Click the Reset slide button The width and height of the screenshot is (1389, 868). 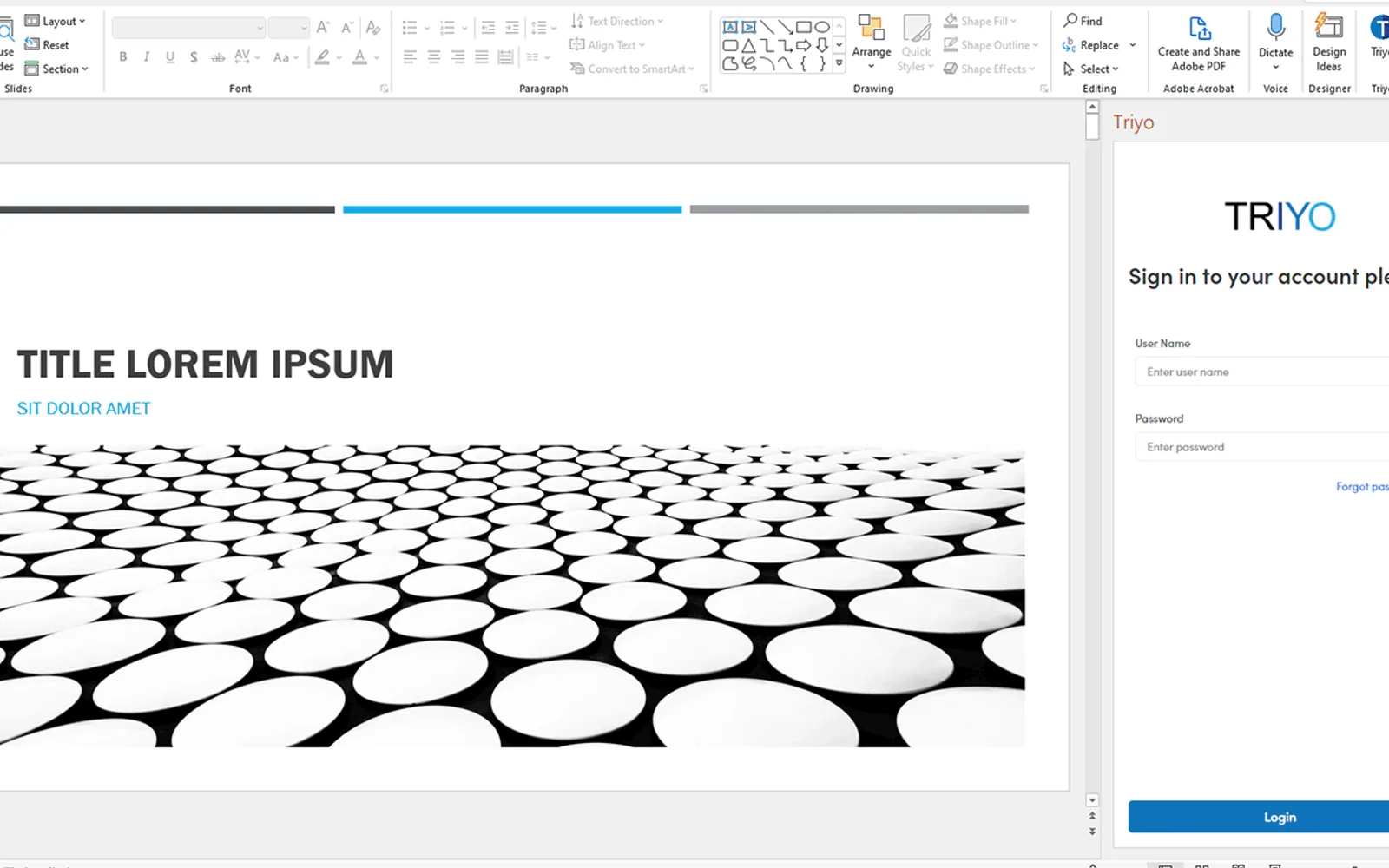47,45
